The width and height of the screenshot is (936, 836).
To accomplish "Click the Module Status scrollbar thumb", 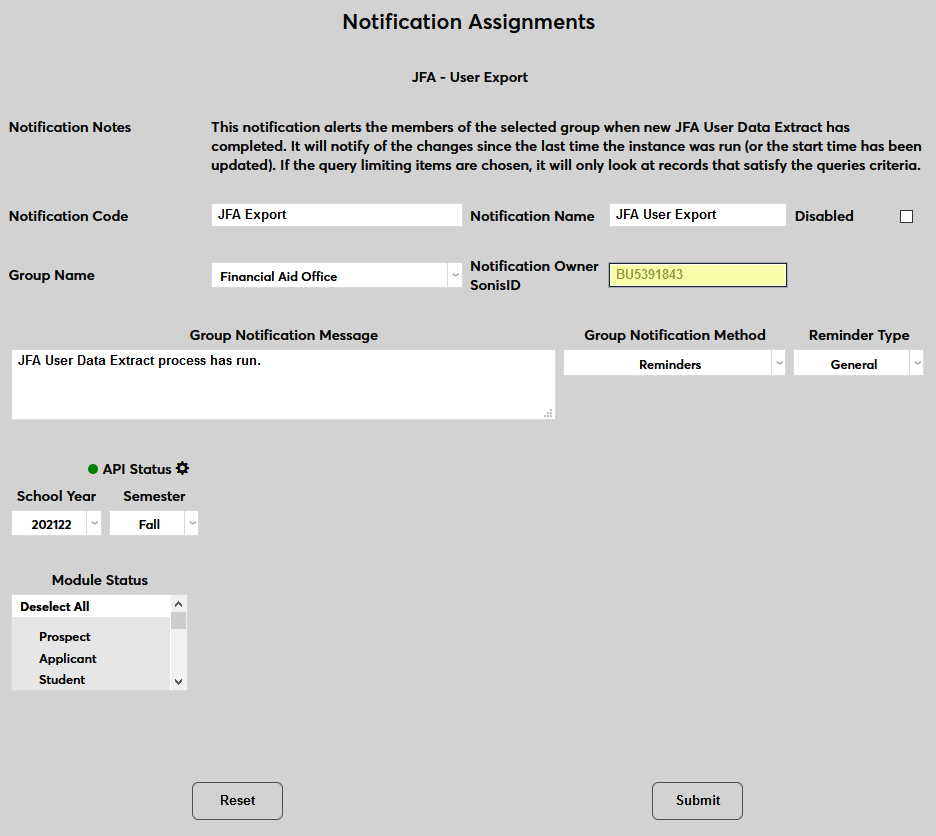I will (x=178, y=621).
